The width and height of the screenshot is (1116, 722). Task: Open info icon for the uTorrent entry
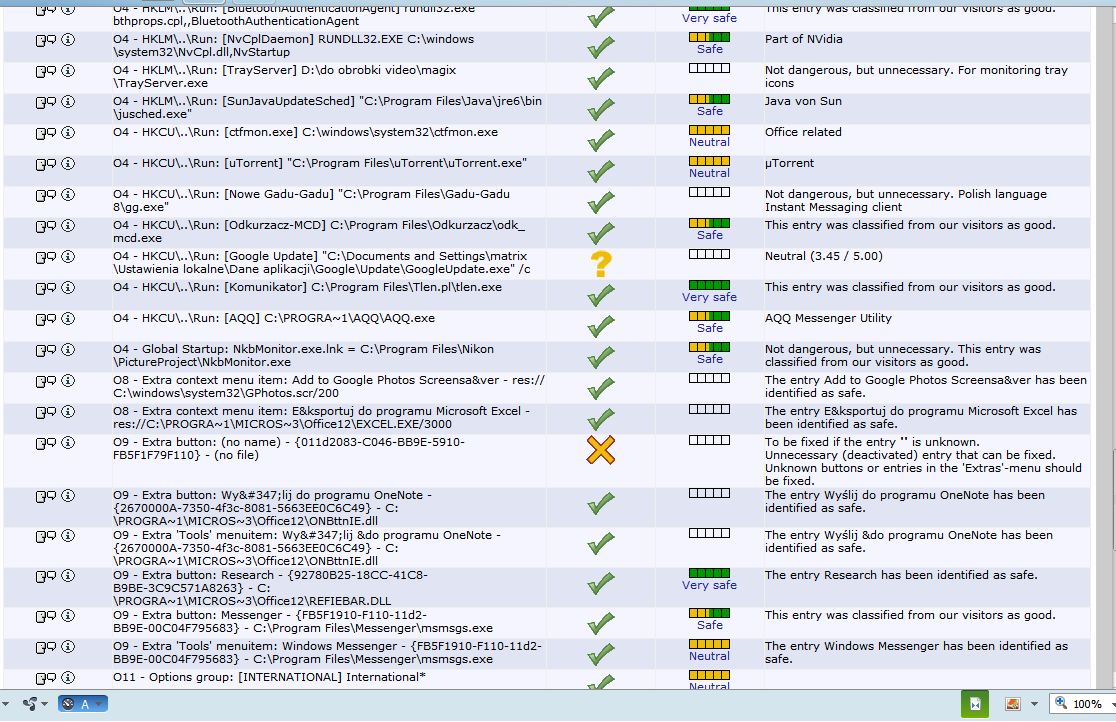click(68, 164)
